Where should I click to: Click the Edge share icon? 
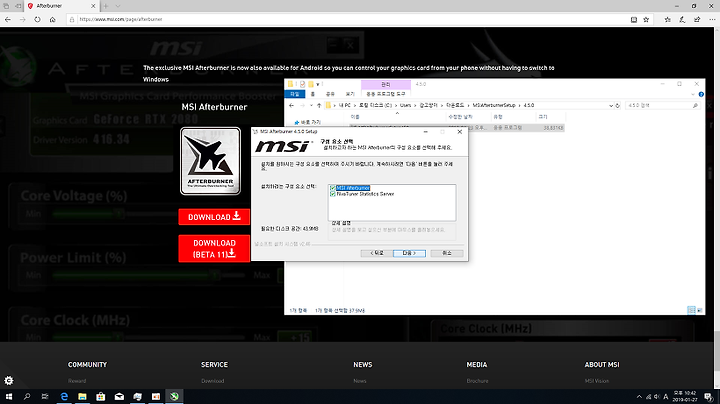pyautogui.click(x=697, y=19)
